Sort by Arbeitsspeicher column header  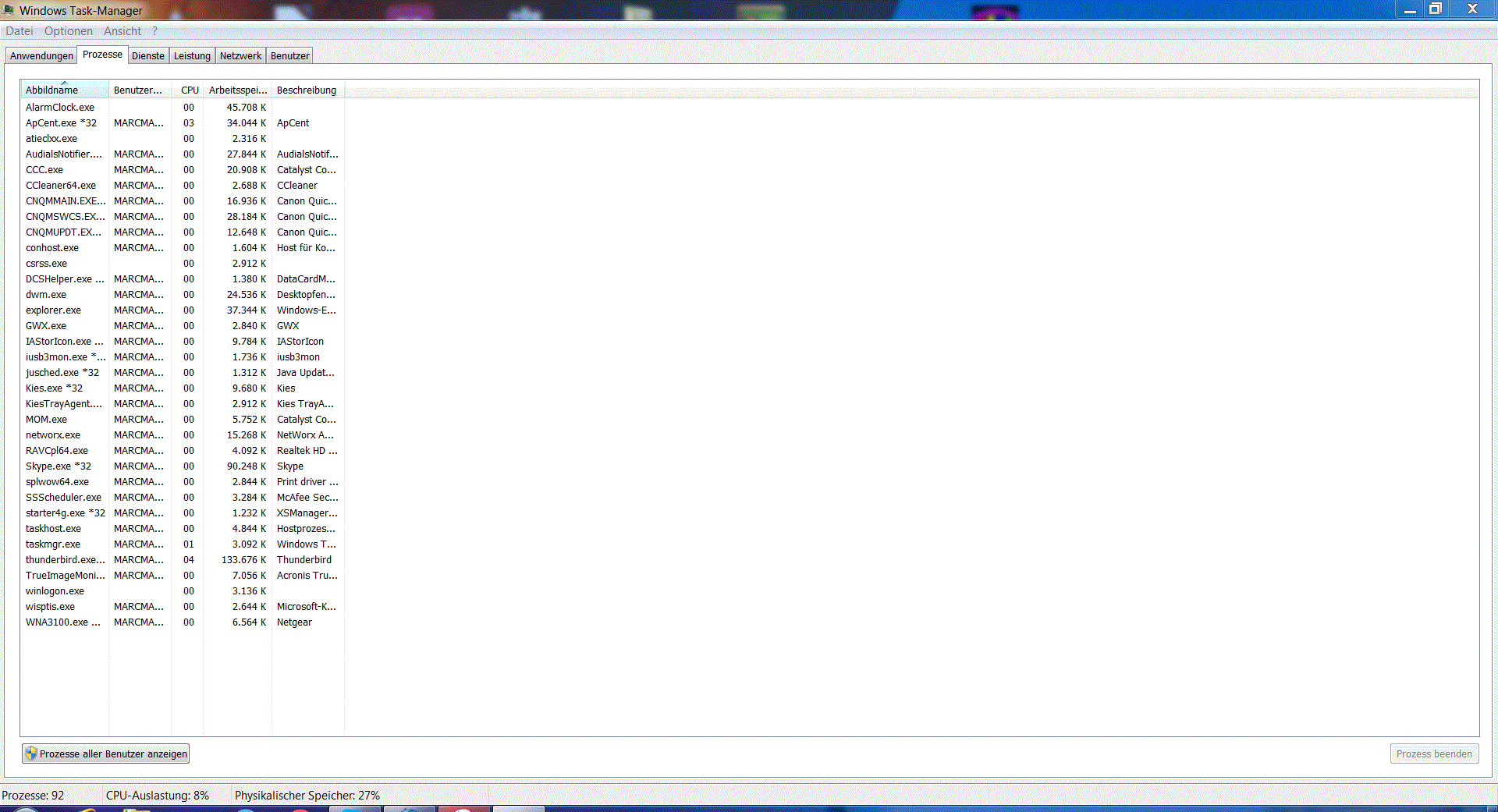point(238,90)
